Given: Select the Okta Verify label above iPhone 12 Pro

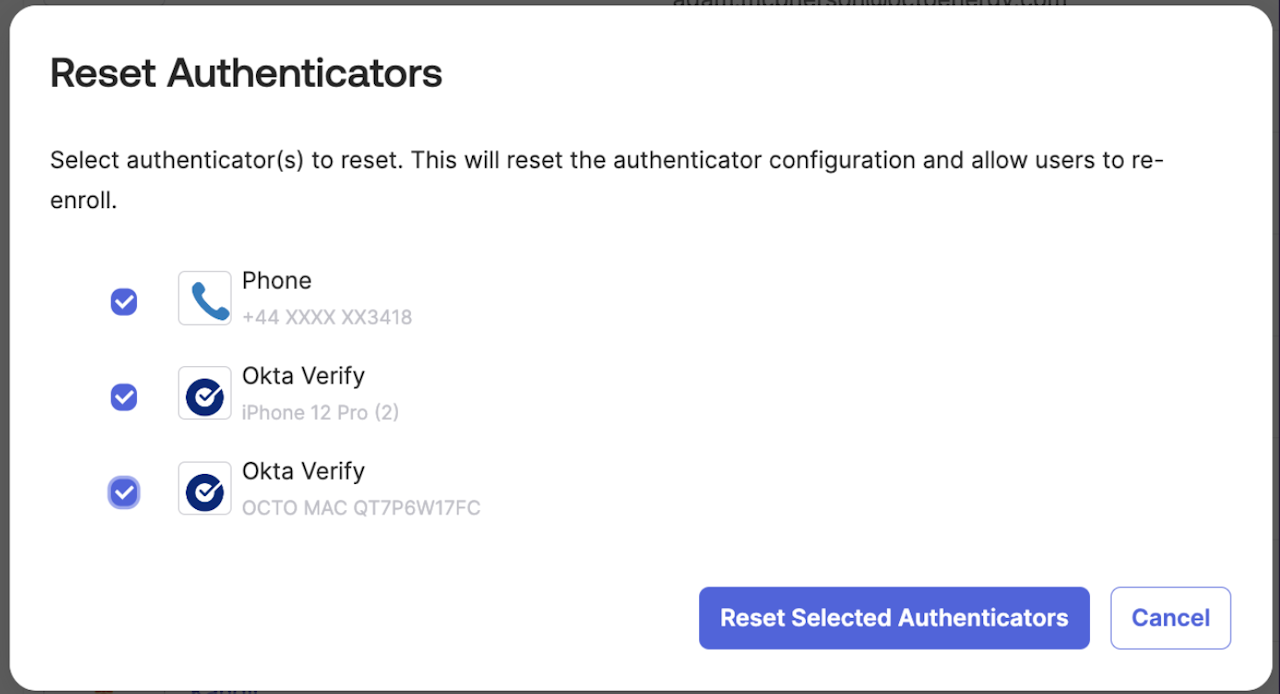Looking at the screenshot, I should (x=303, y=376).
